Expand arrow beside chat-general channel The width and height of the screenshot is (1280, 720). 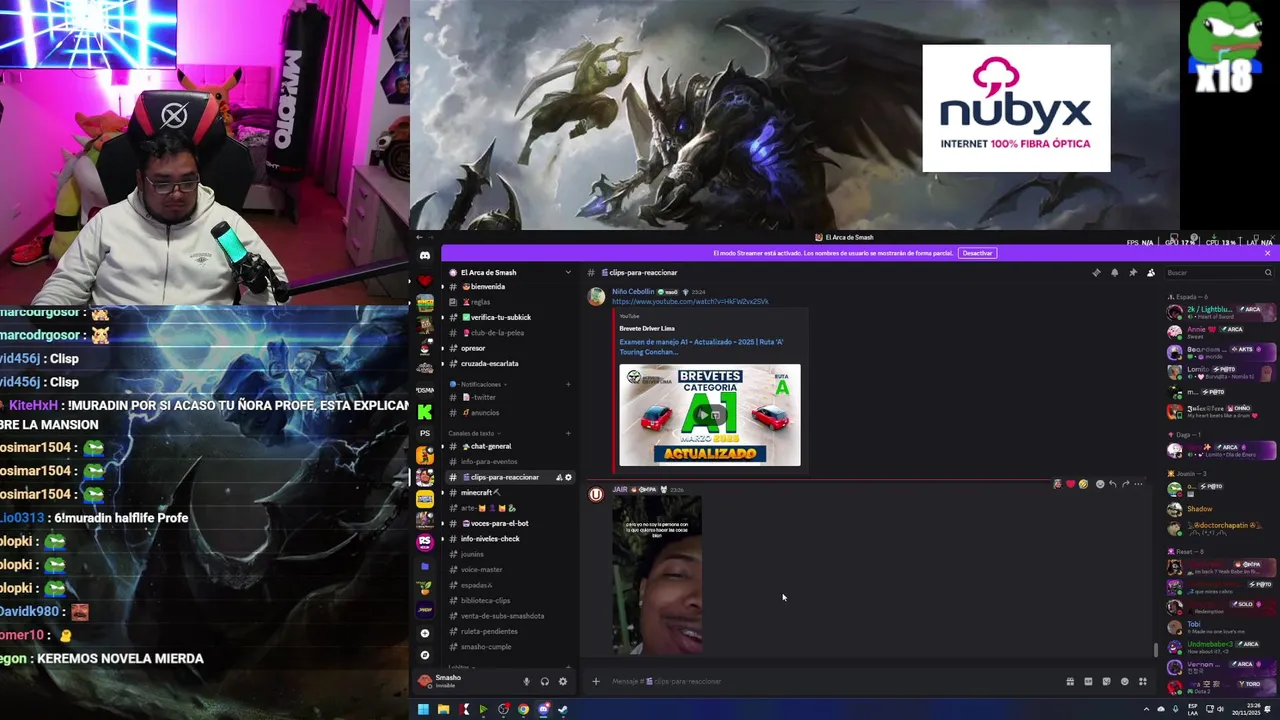coord(443,446)
